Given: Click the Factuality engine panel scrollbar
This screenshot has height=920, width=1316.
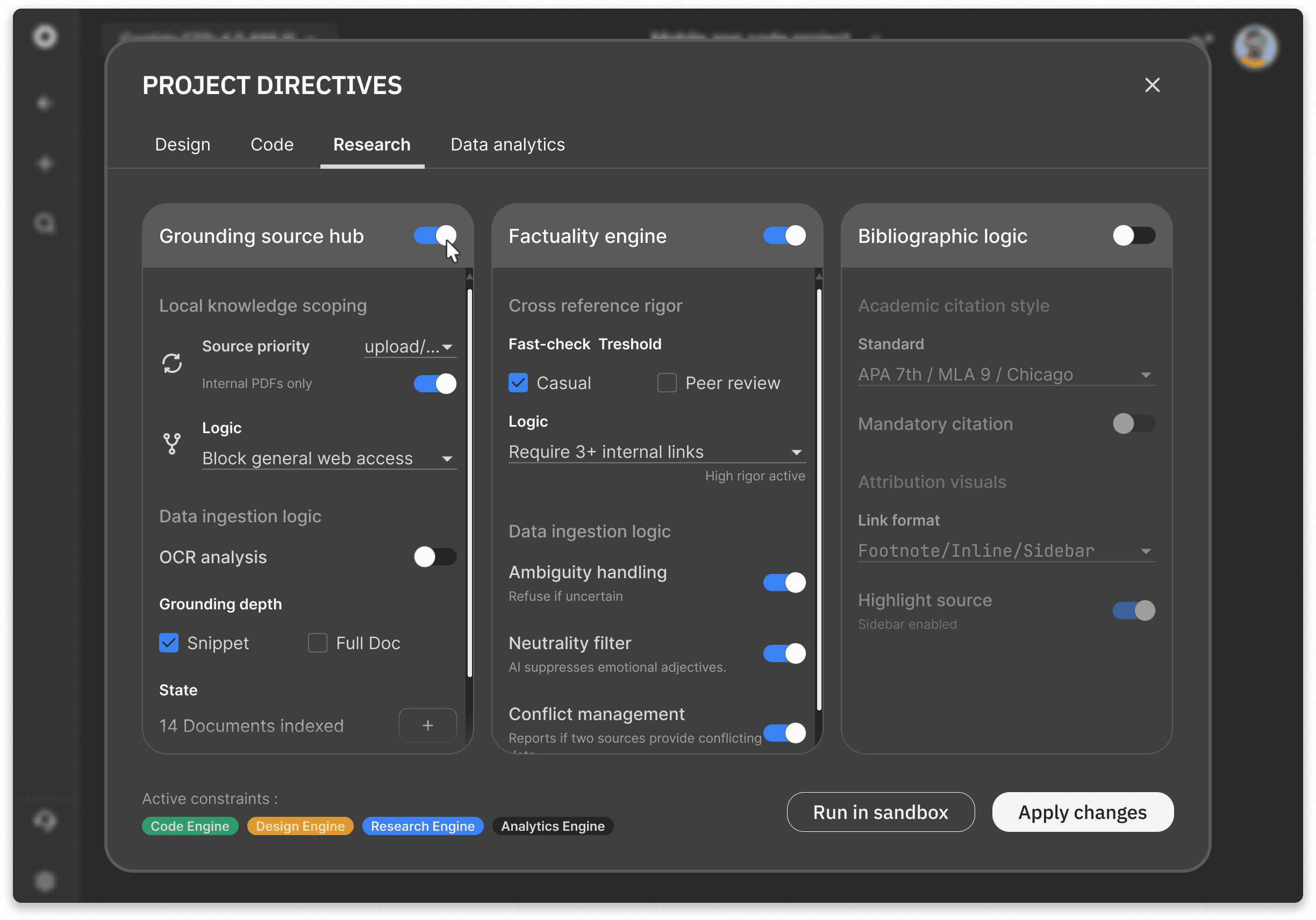Looking at the screenshot, I should [x=819, y=498].
